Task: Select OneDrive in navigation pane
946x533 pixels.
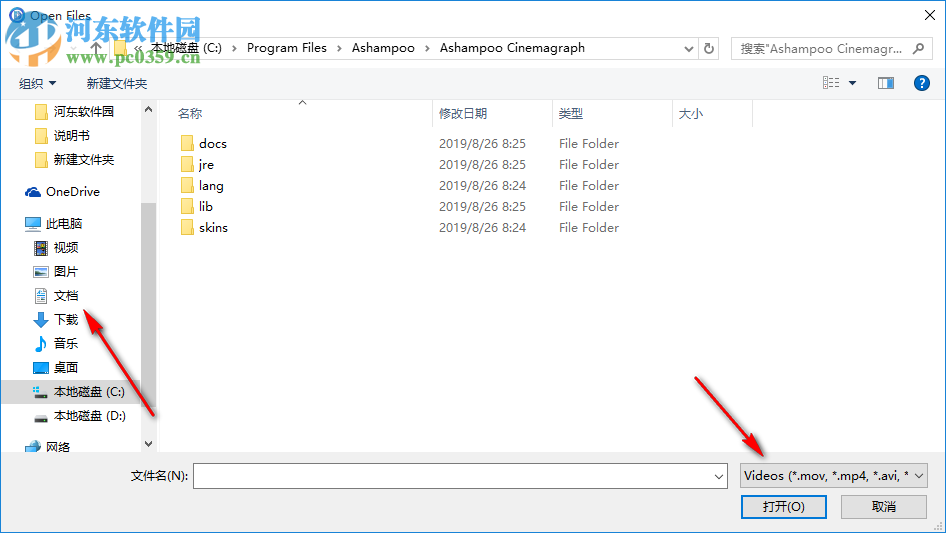Action: tap(62, 192)
